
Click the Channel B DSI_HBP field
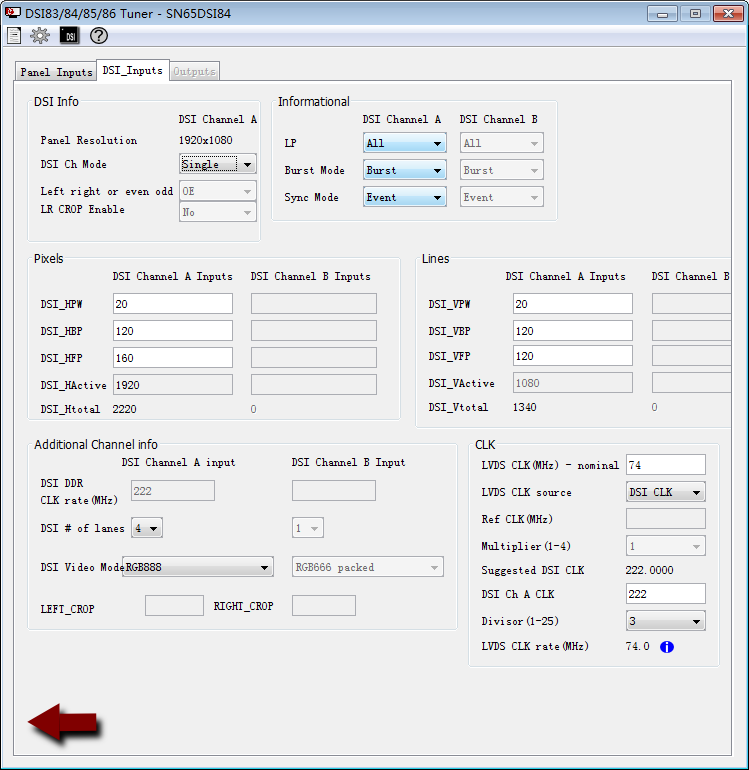pos(314,331)
